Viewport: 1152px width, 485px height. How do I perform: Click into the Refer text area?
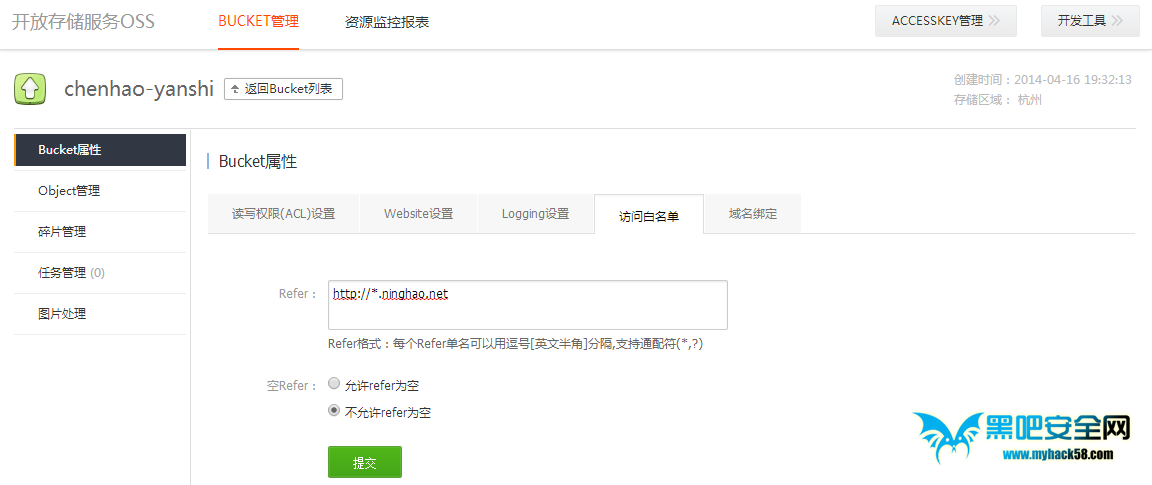528,305
